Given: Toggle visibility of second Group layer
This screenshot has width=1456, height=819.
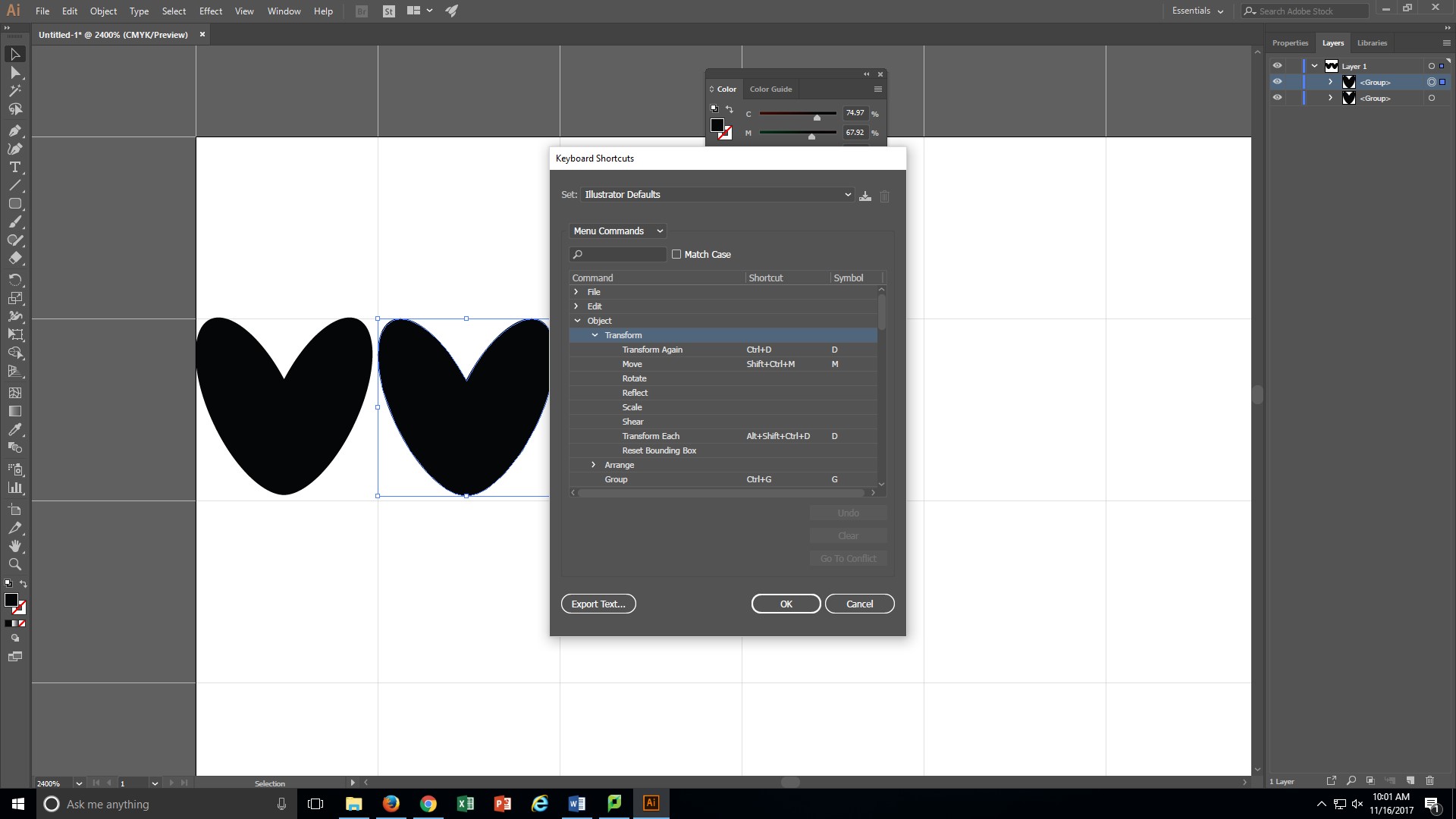Looking at the screenshot, I should click(x=1277, y=98).
